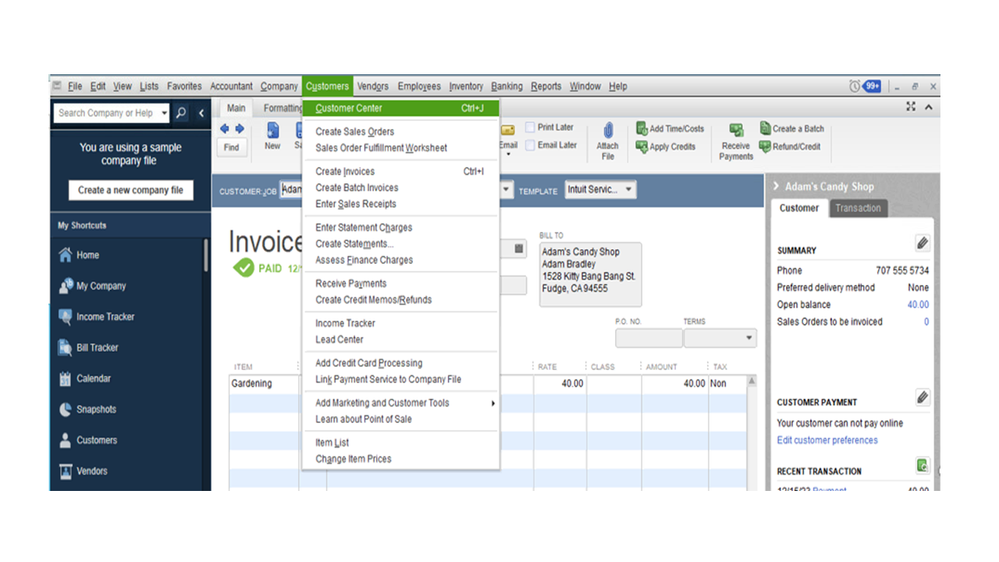The image size is (999, 562).
Task: Click the Find button
Action: pos(231,147)
